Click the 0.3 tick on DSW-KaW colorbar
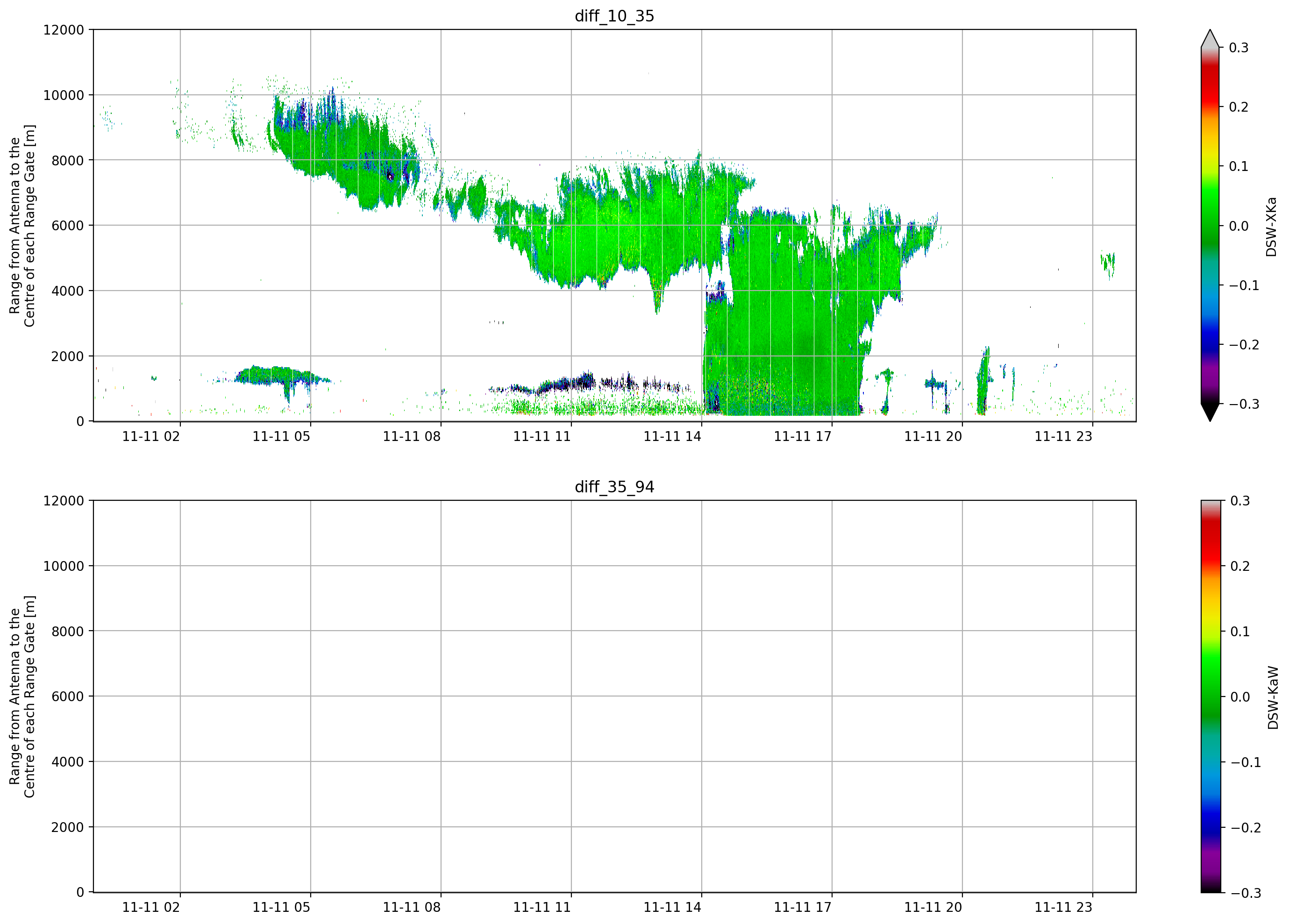Image resolution: width=1289 pixels, height=924 pixels. (x=1240, y=501)
